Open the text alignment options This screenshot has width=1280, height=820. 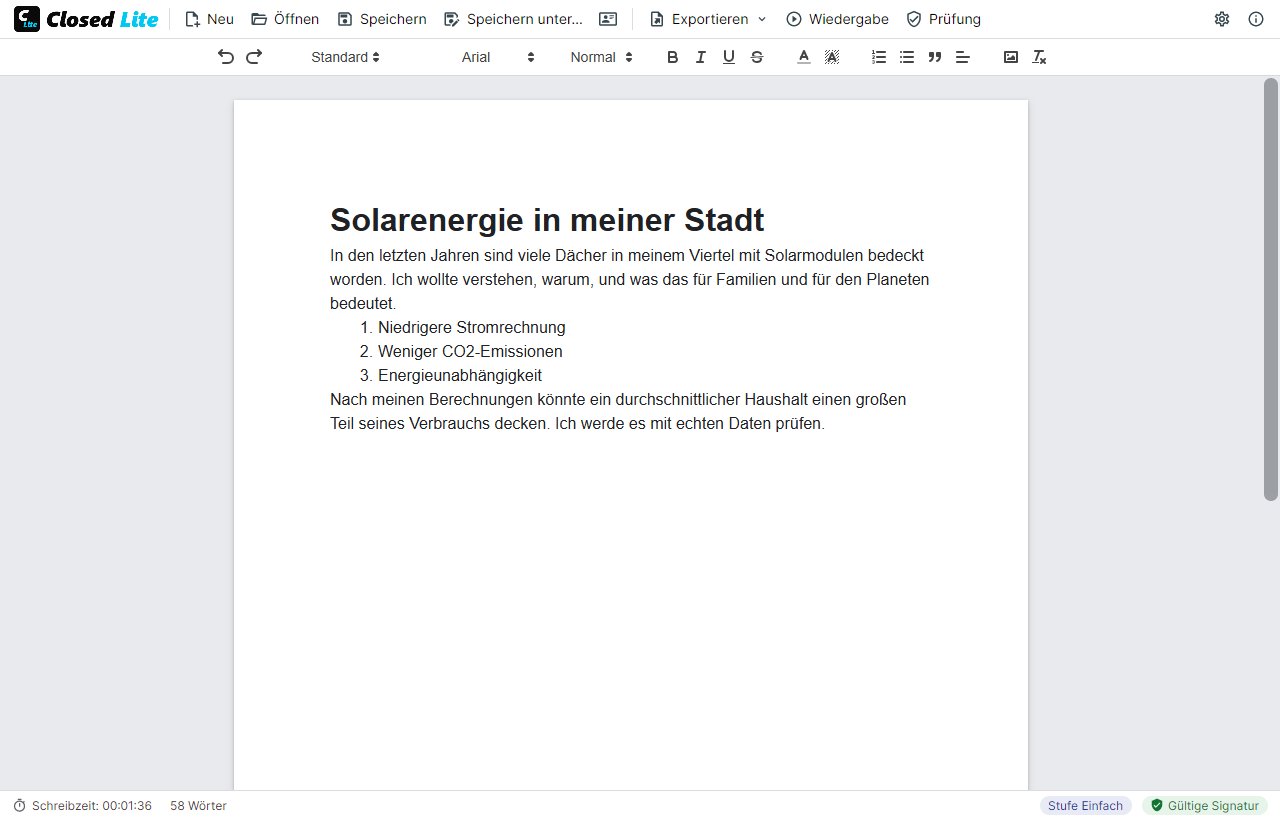click(963, 57)
